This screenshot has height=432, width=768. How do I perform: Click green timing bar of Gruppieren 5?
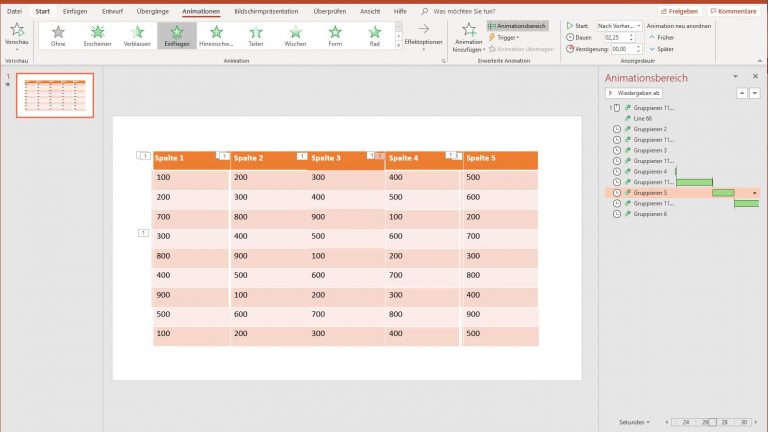(723, 193)
